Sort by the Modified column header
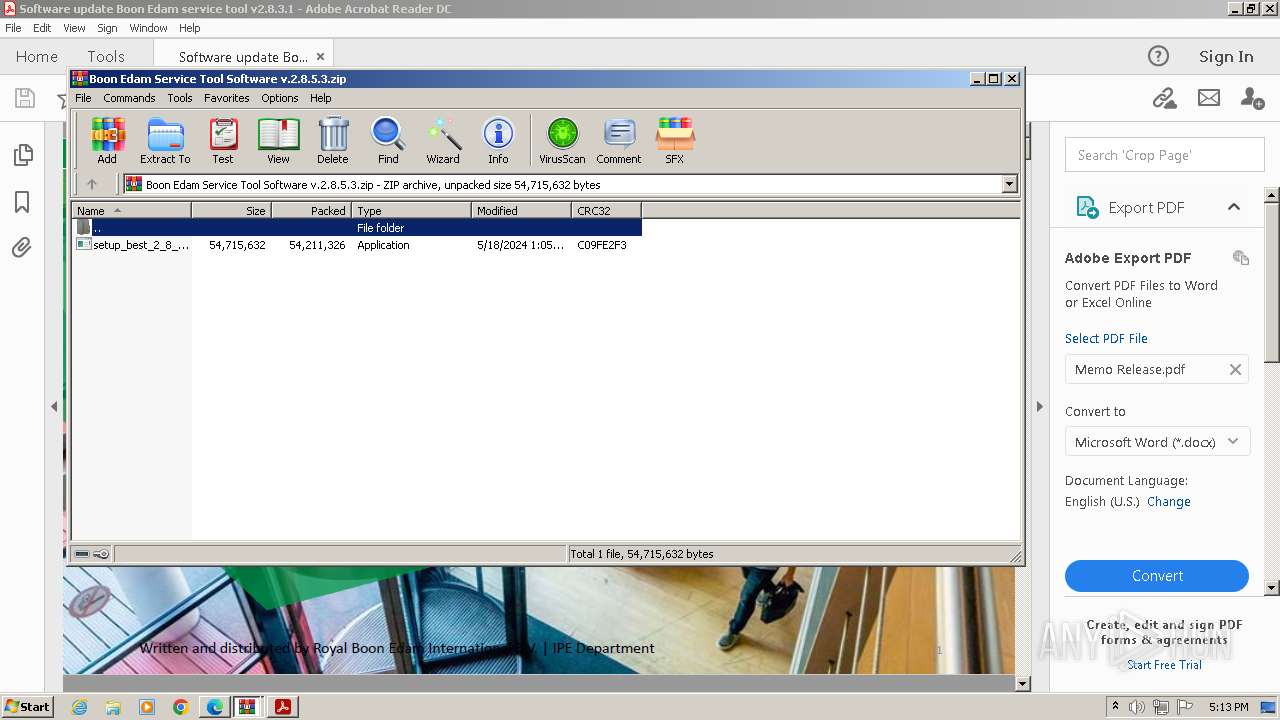The image size is (1280, 720). (521, 211)
